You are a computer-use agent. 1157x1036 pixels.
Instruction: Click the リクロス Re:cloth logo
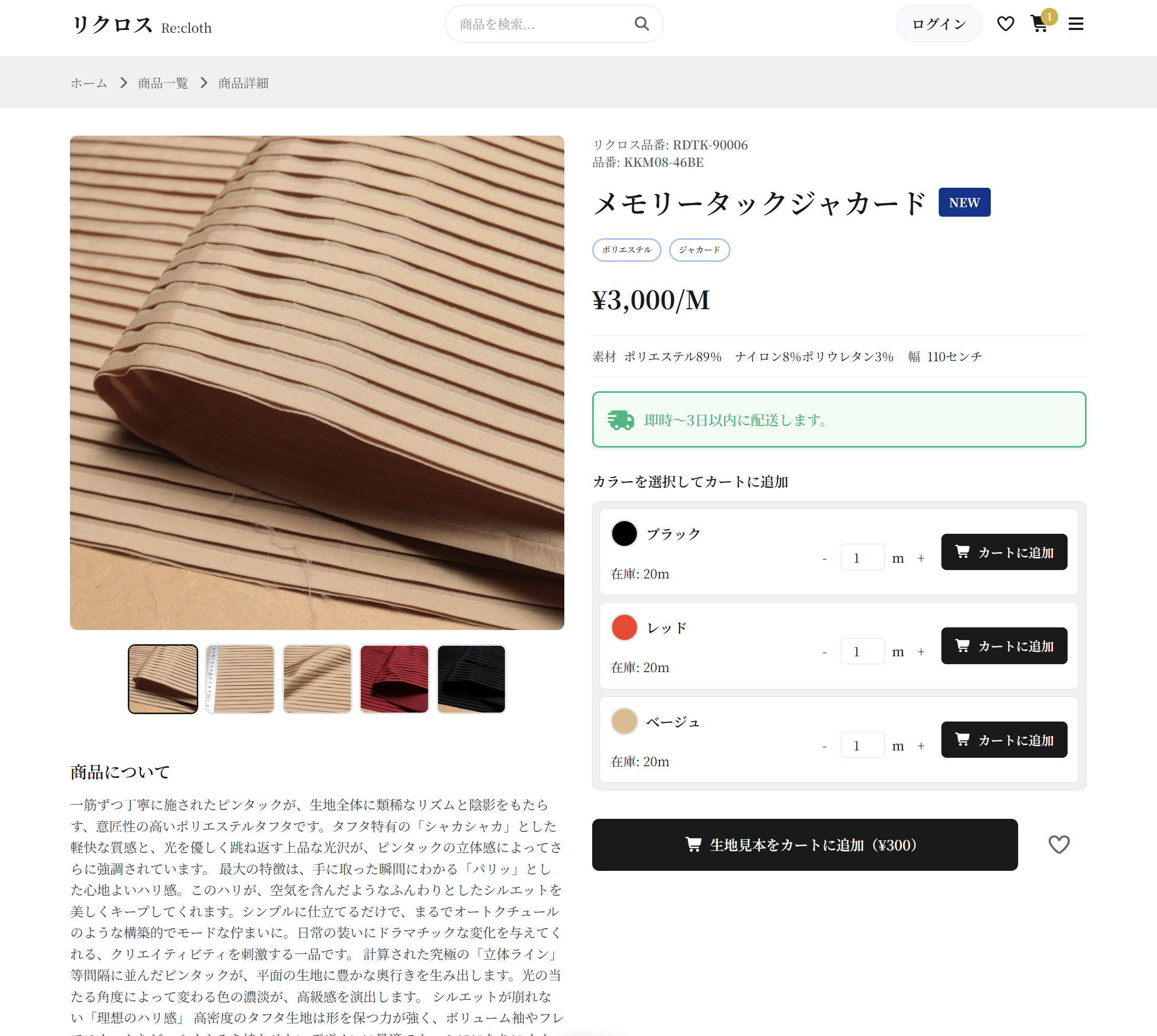(141, 26)
